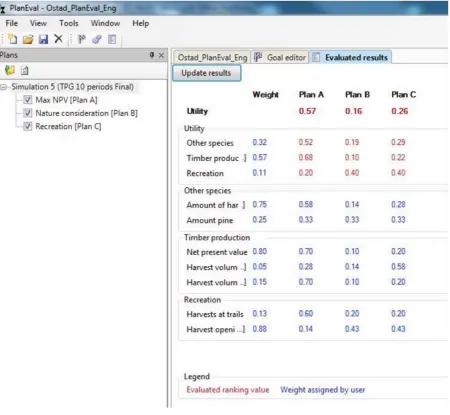Screen dimensions: 450x415
Task: Click the Save floppy disk icon
Action: (x=43, y=40)
